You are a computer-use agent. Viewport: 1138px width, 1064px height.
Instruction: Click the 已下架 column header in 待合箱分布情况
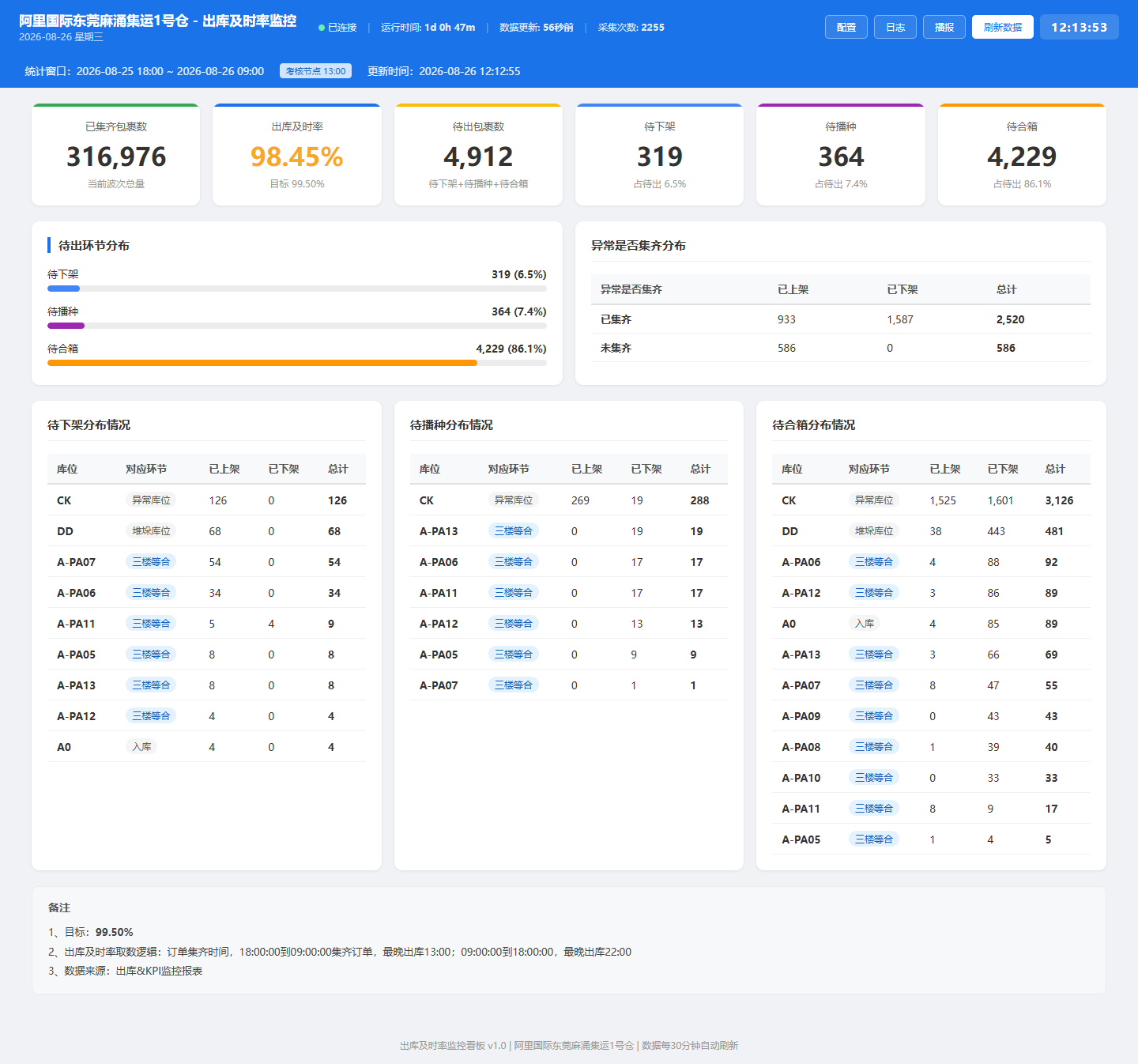1003,469
